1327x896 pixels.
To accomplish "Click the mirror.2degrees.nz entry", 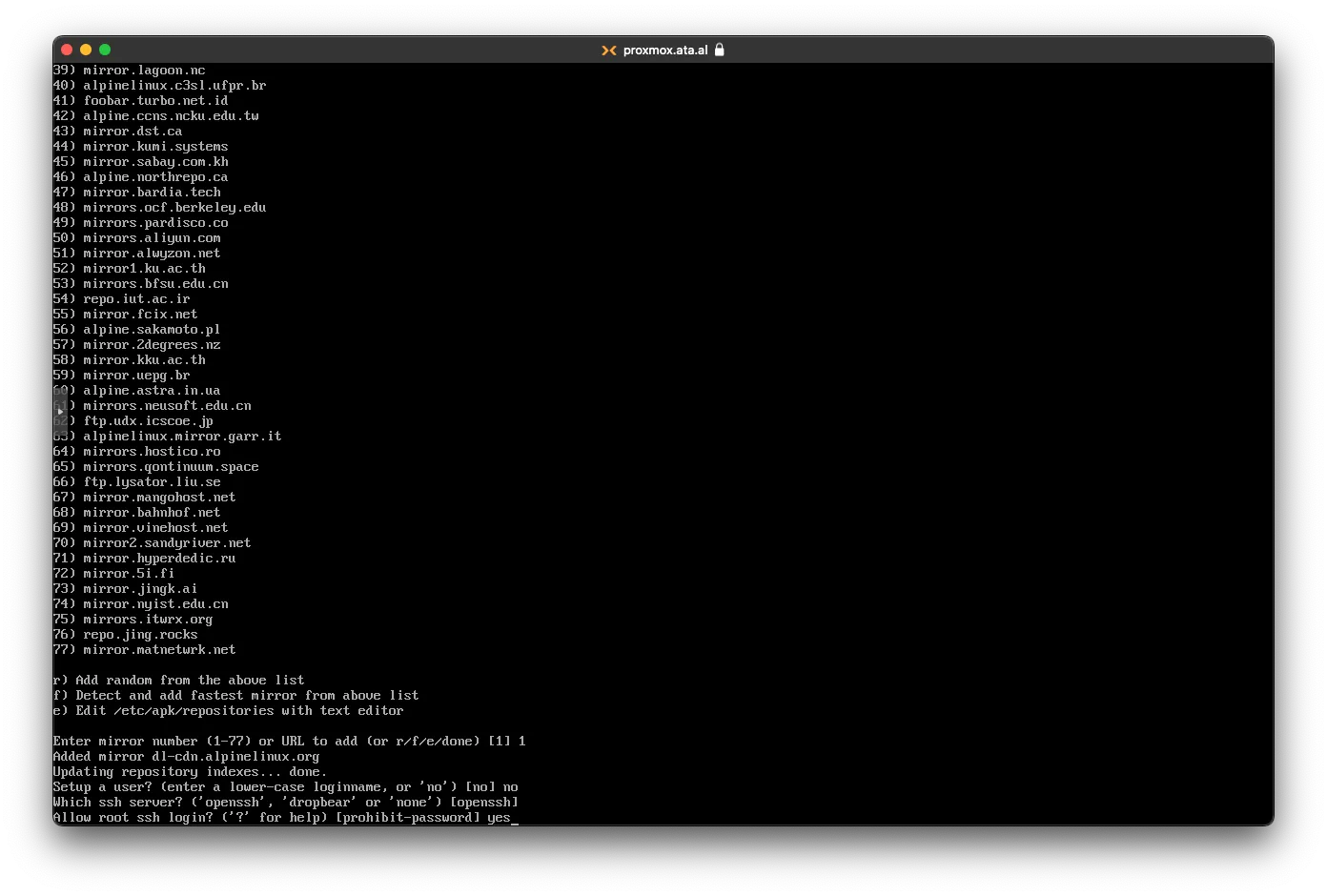I will coord(137,345).
